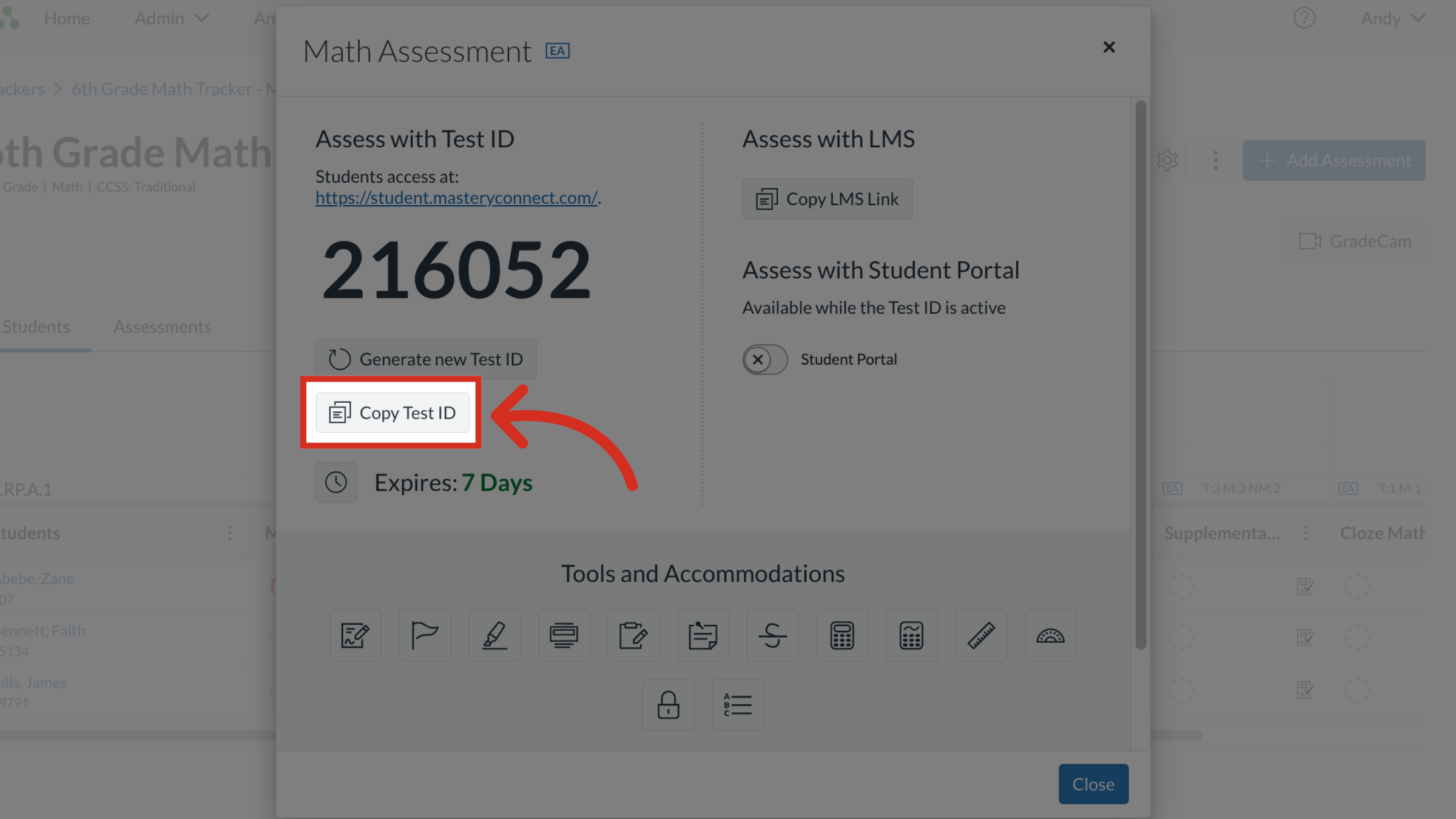Open the Andy user dropdown
Screen dimensions: 1456x819
coord(1392,18)
